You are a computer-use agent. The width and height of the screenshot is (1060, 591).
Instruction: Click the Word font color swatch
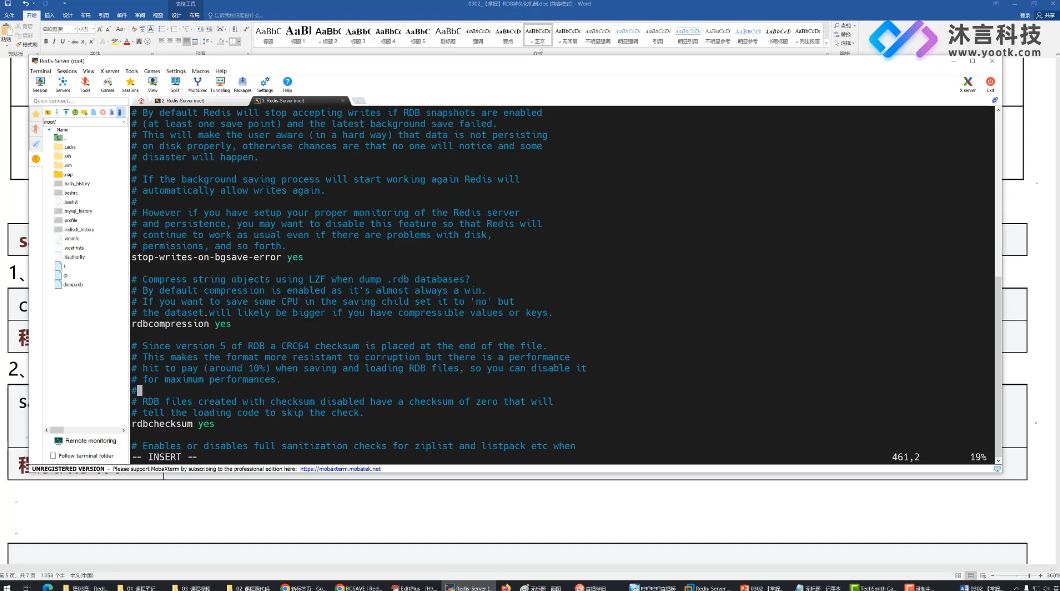tap(126, 42)
